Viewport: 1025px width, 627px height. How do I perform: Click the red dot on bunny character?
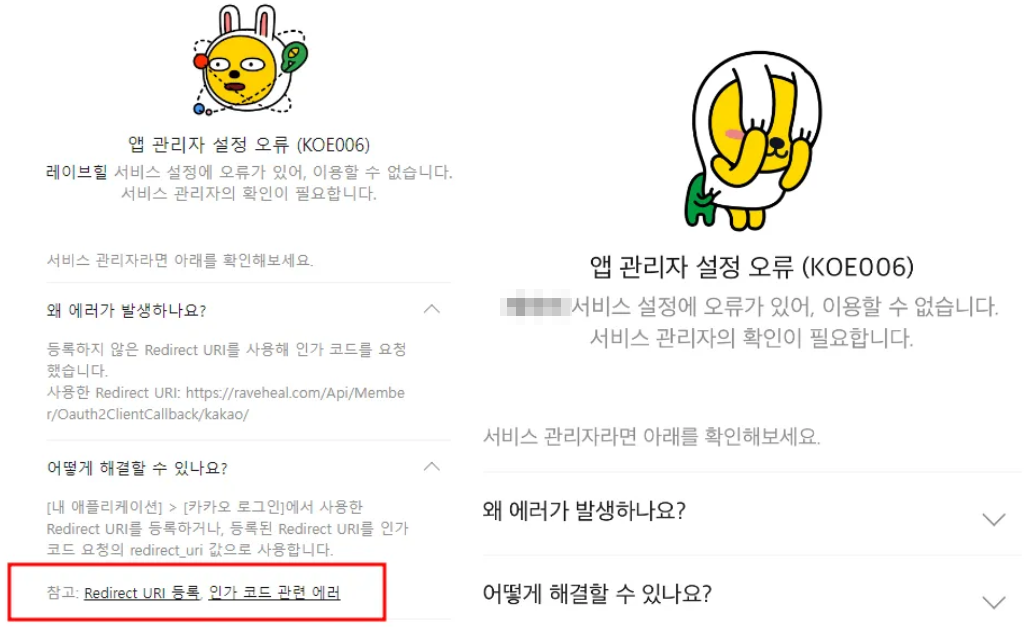coord(201,61)
